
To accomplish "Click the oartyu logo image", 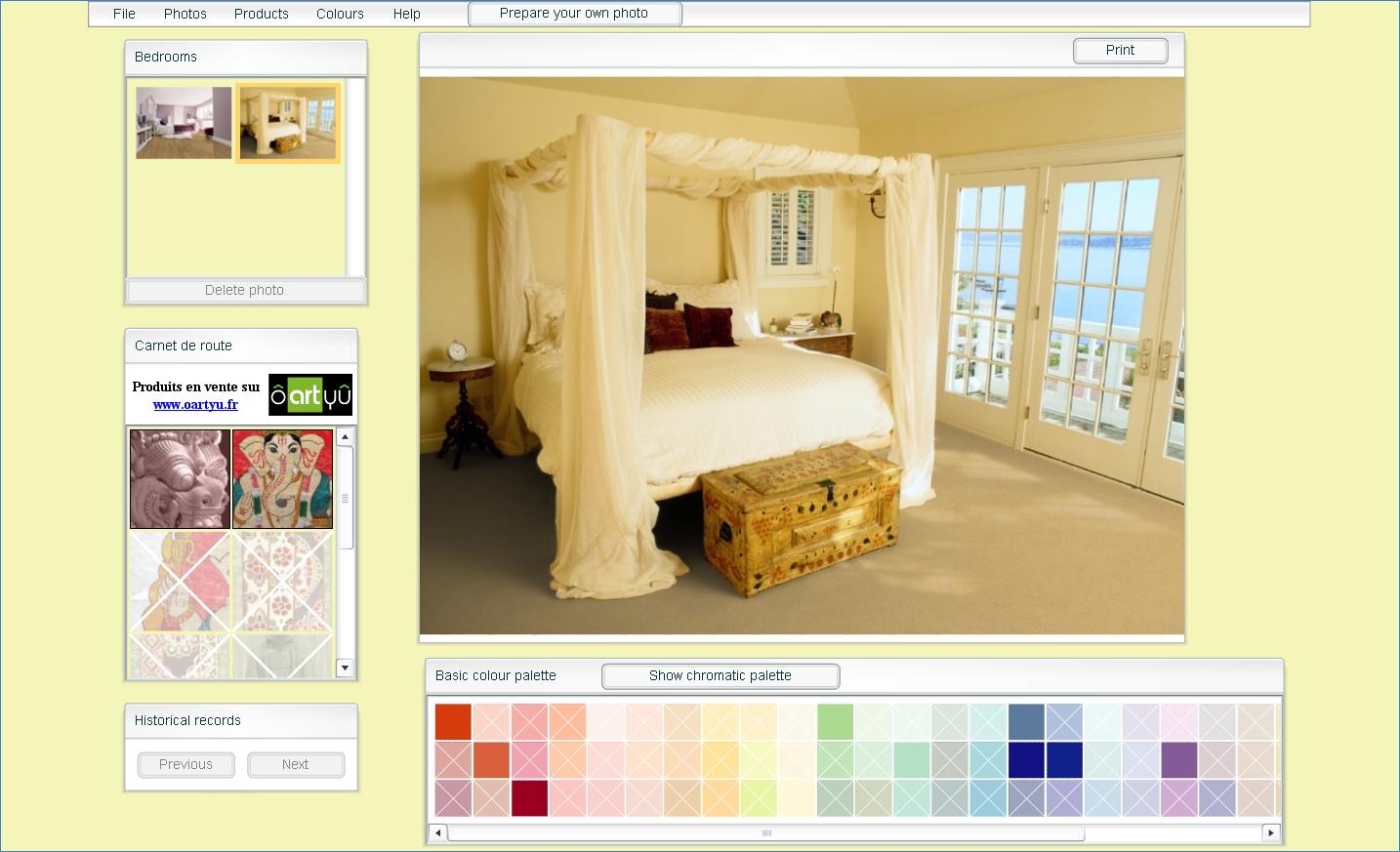I will [310, 394].
